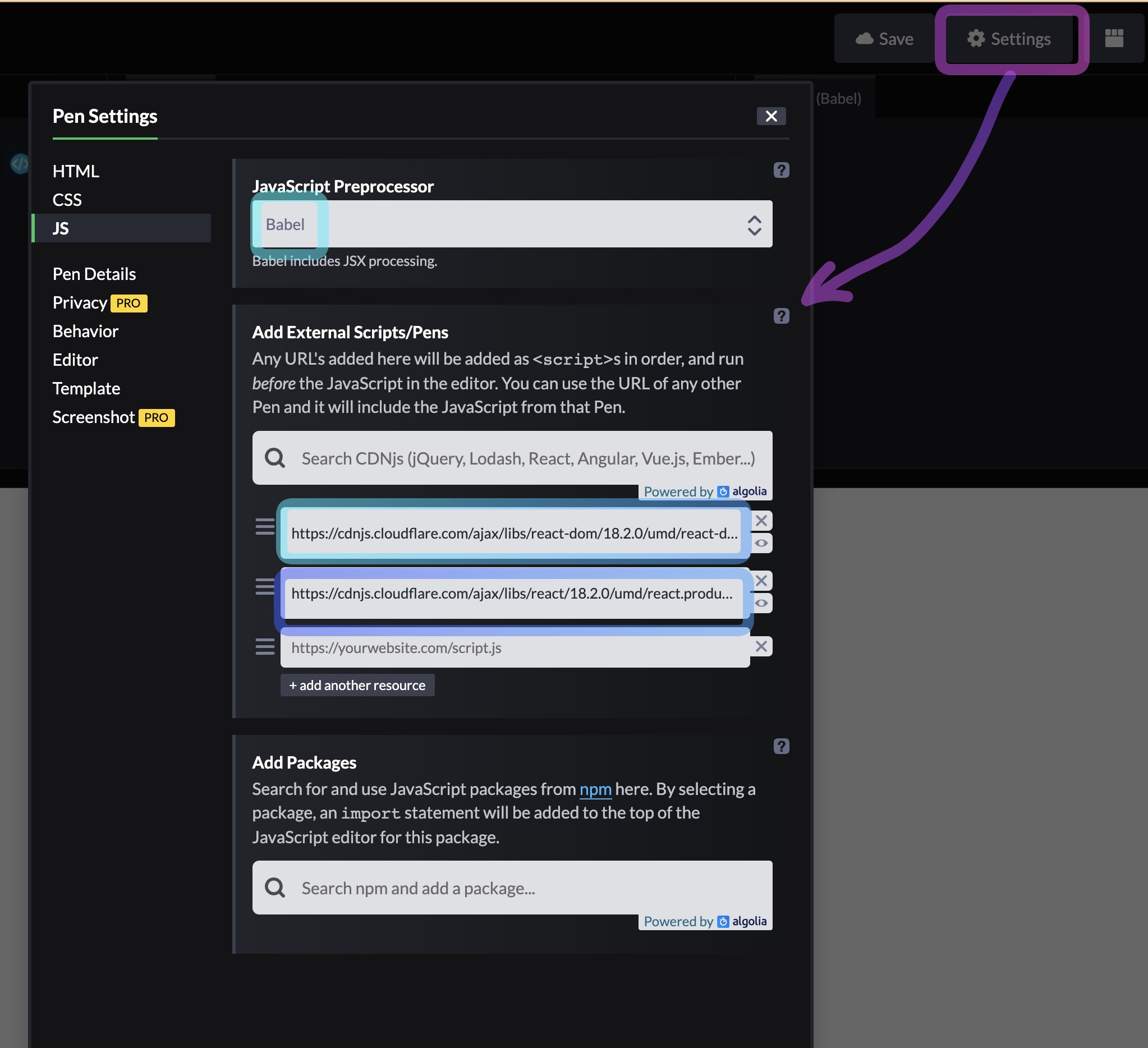Image resolution: width=1148 pixels, height=1048 pixels.
Task: Remove the react production script resource
Action: (761, 581)
